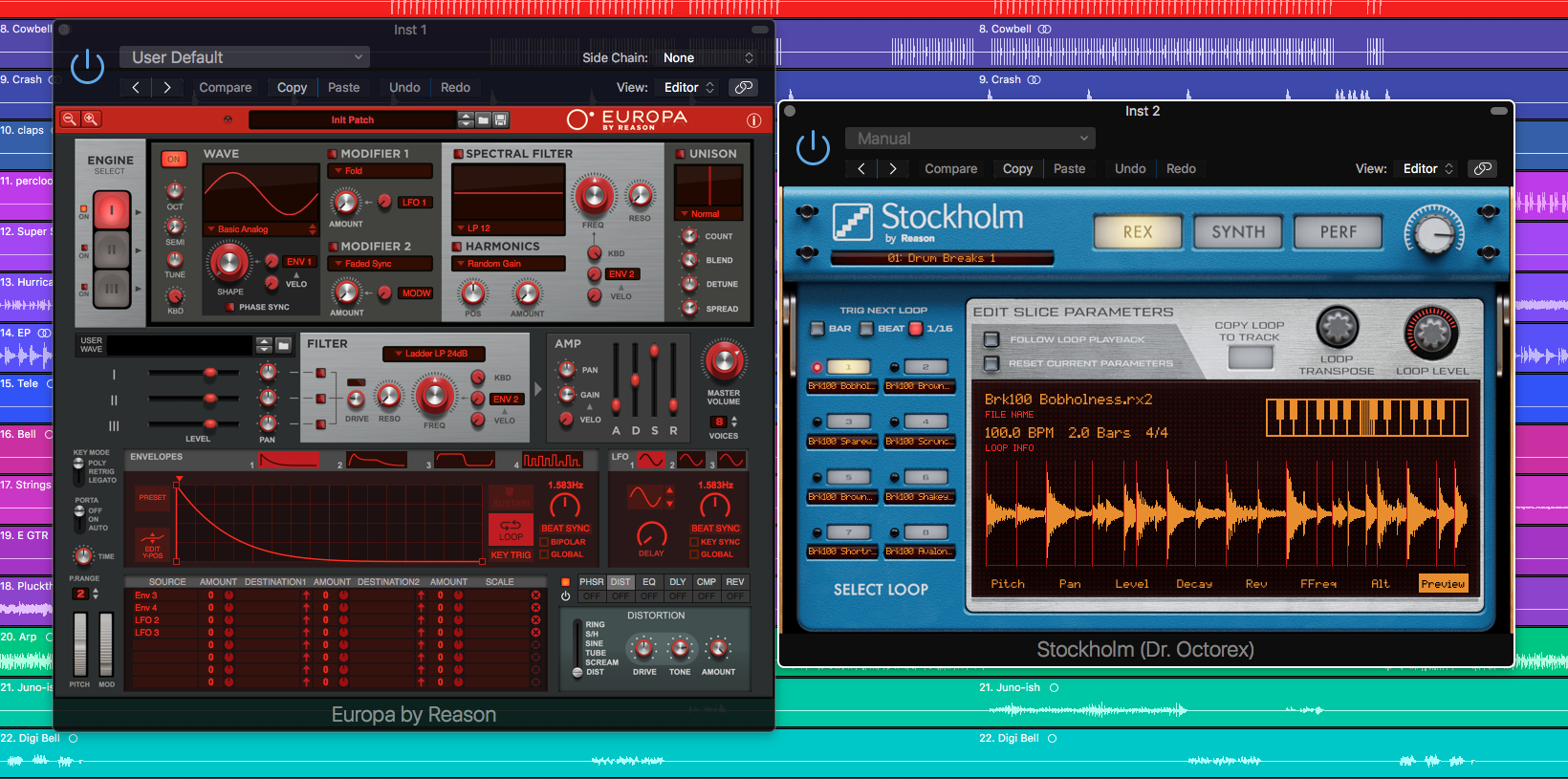Select the REX tab in Stockholm
This screenshot has width=1568, height=779.
(x=1138, y=232)
